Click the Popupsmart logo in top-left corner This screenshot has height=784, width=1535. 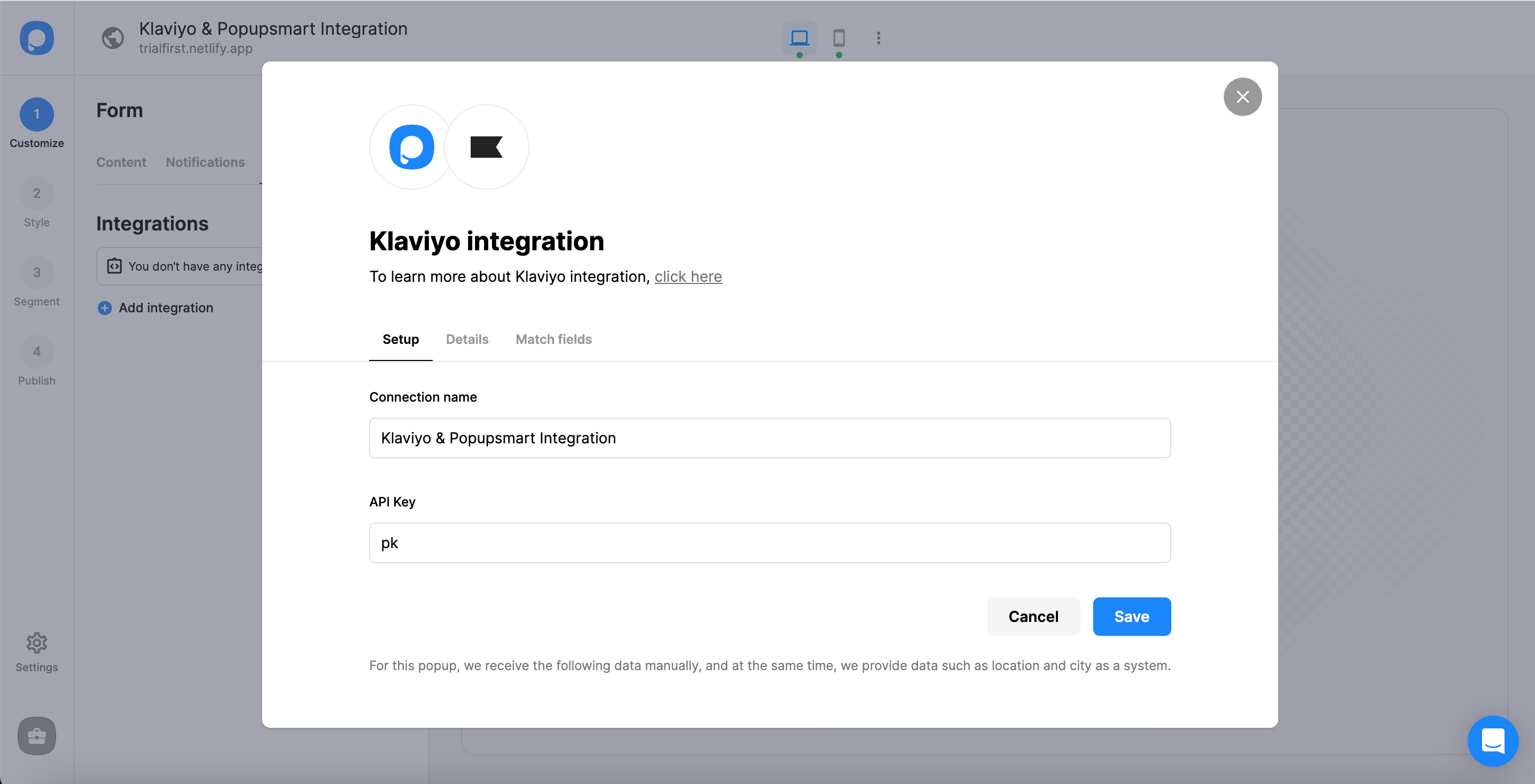(x=36, y=37)
